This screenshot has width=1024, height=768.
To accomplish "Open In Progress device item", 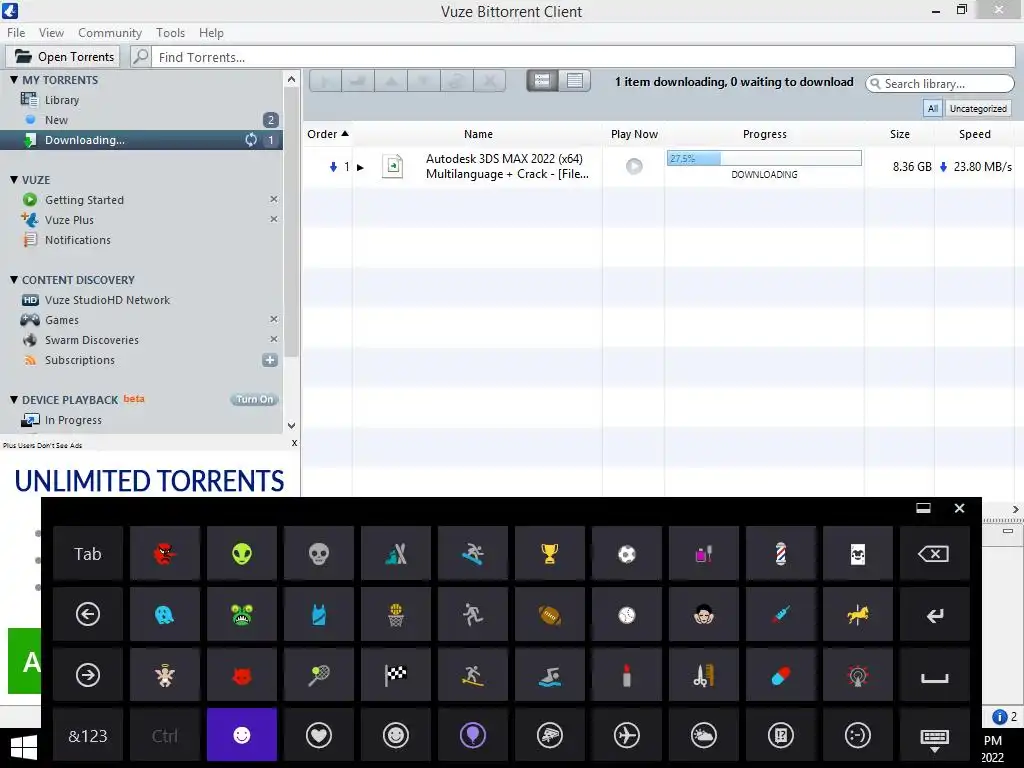I will tap(73, 420).
